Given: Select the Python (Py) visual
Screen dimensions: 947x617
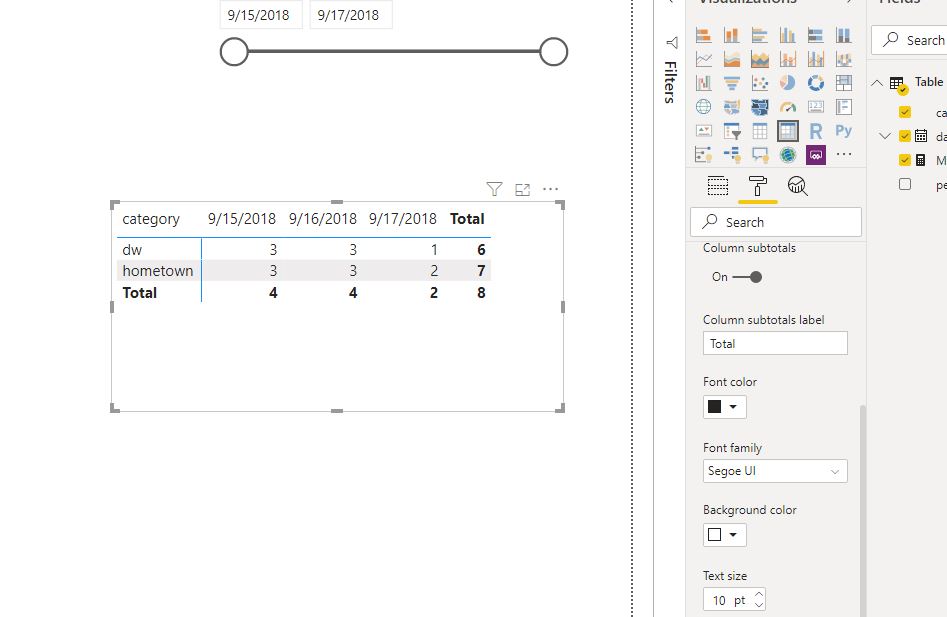Looking at the screenshot, I should [x=844, y=131].
